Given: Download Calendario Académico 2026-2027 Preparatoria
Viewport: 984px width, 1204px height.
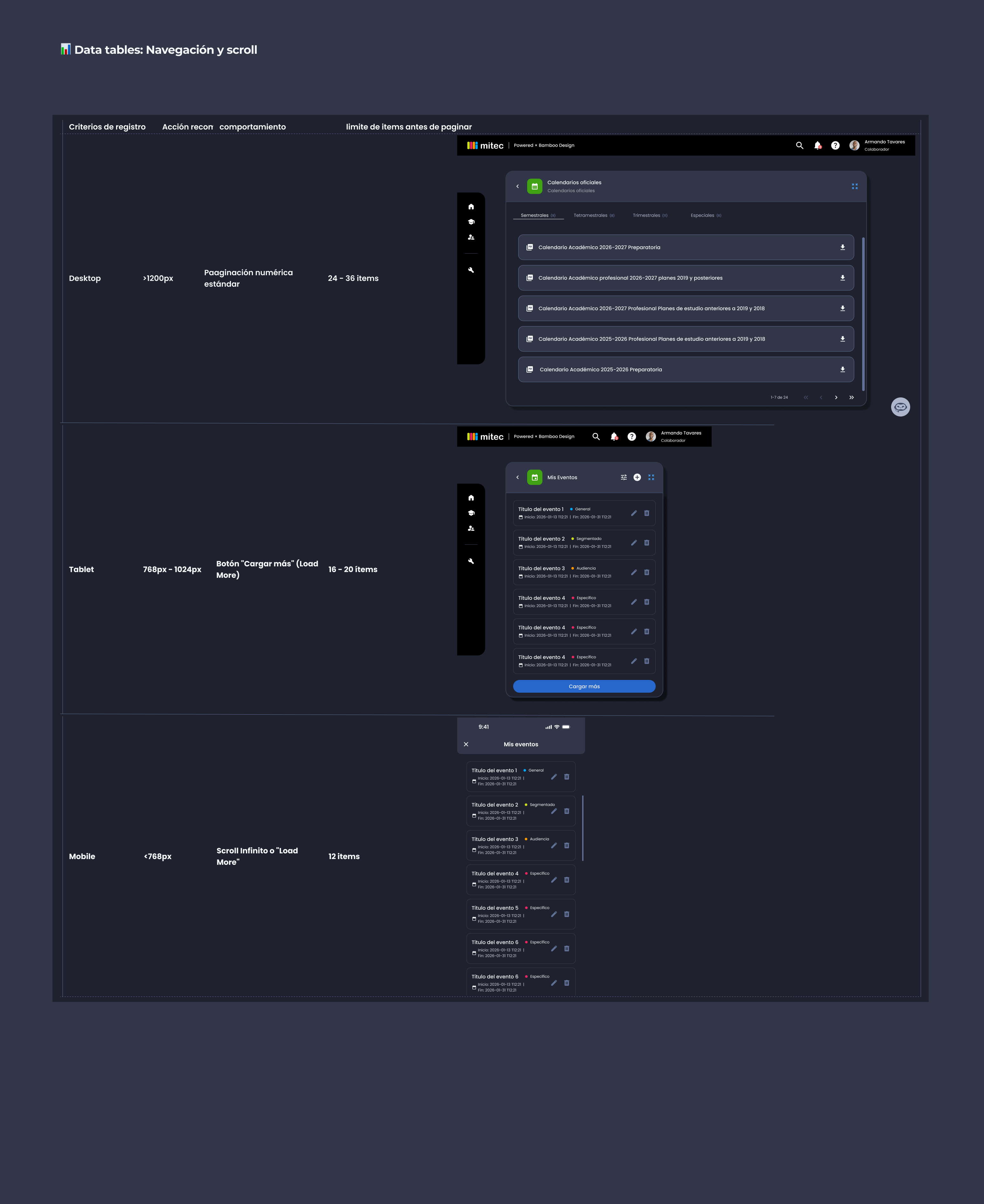Looking at the screenshot, I should [842, 248].
